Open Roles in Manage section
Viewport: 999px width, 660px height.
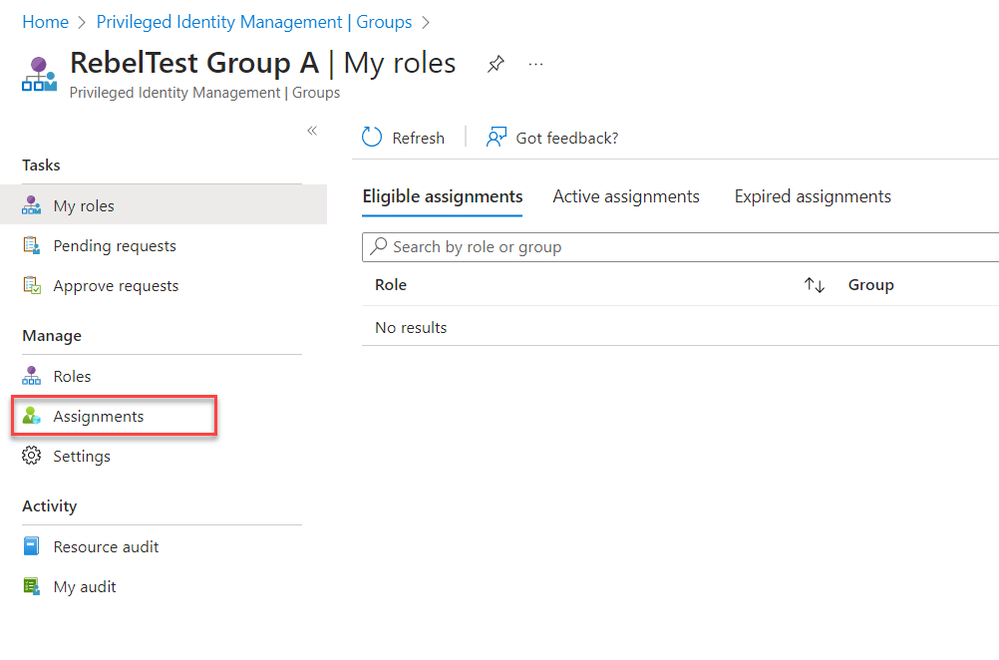72,376
